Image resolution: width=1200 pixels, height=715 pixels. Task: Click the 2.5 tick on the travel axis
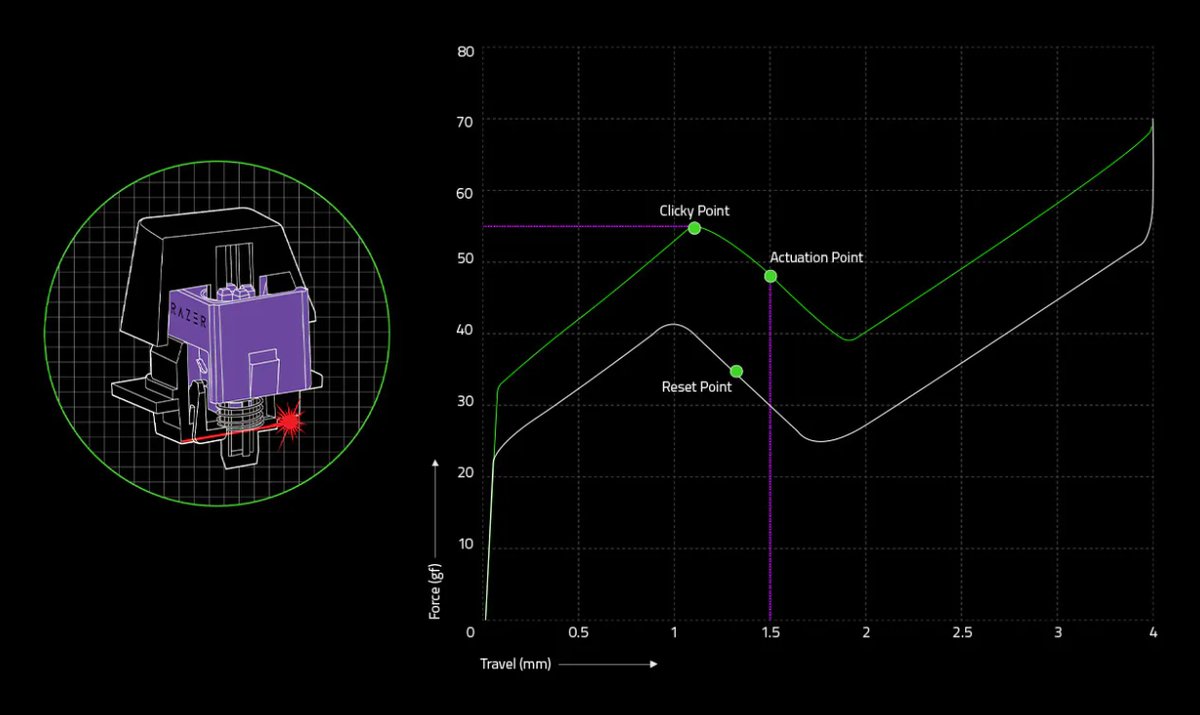click(x=962, y=633)
